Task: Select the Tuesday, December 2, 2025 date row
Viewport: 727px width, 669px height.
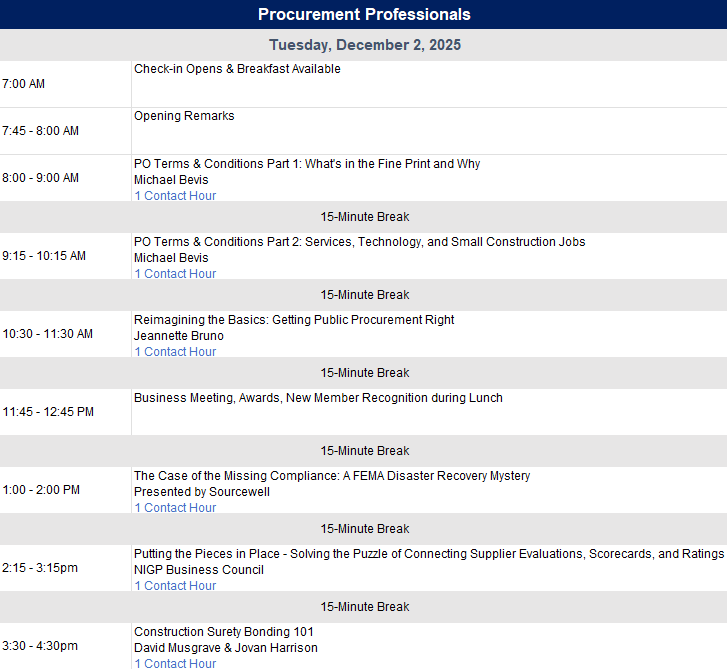Action: tap(364, 45)
